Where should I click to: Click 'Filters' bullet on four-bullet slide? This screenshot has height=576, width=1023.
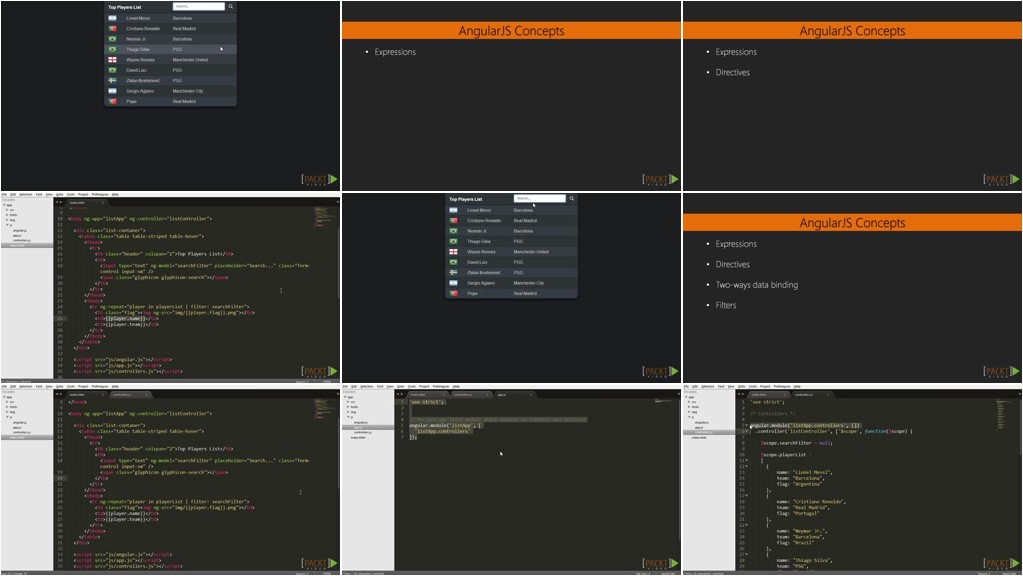[x=725, y=305]
